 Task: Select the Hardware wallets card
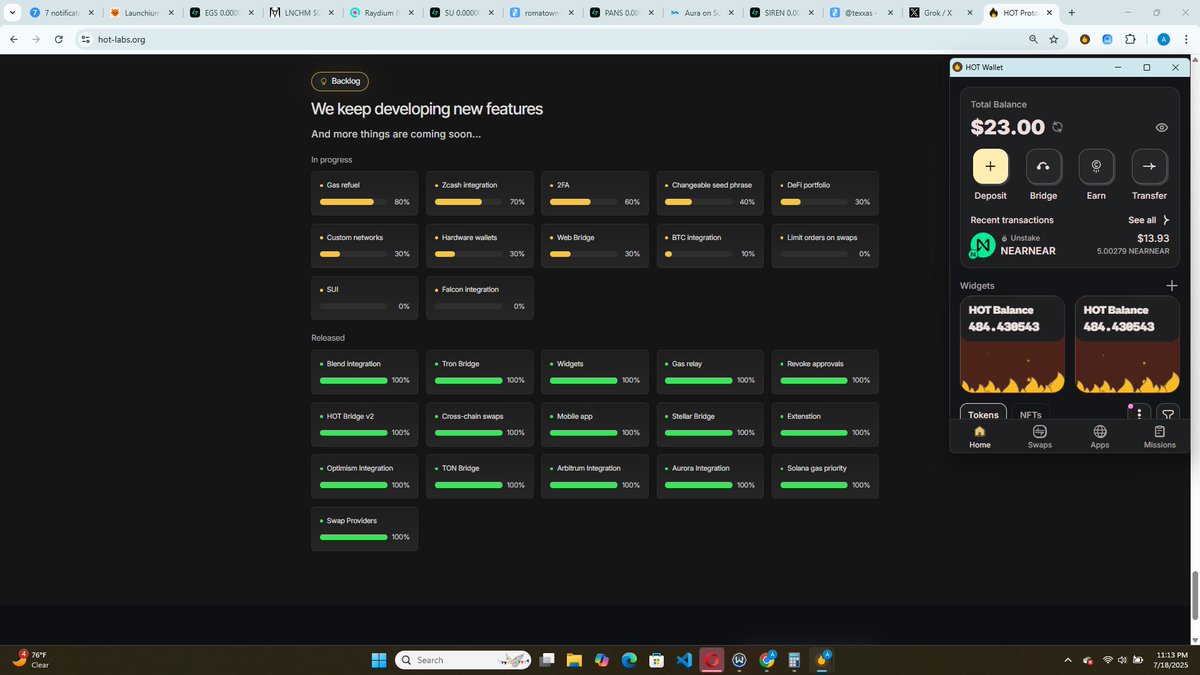[480, 245]
